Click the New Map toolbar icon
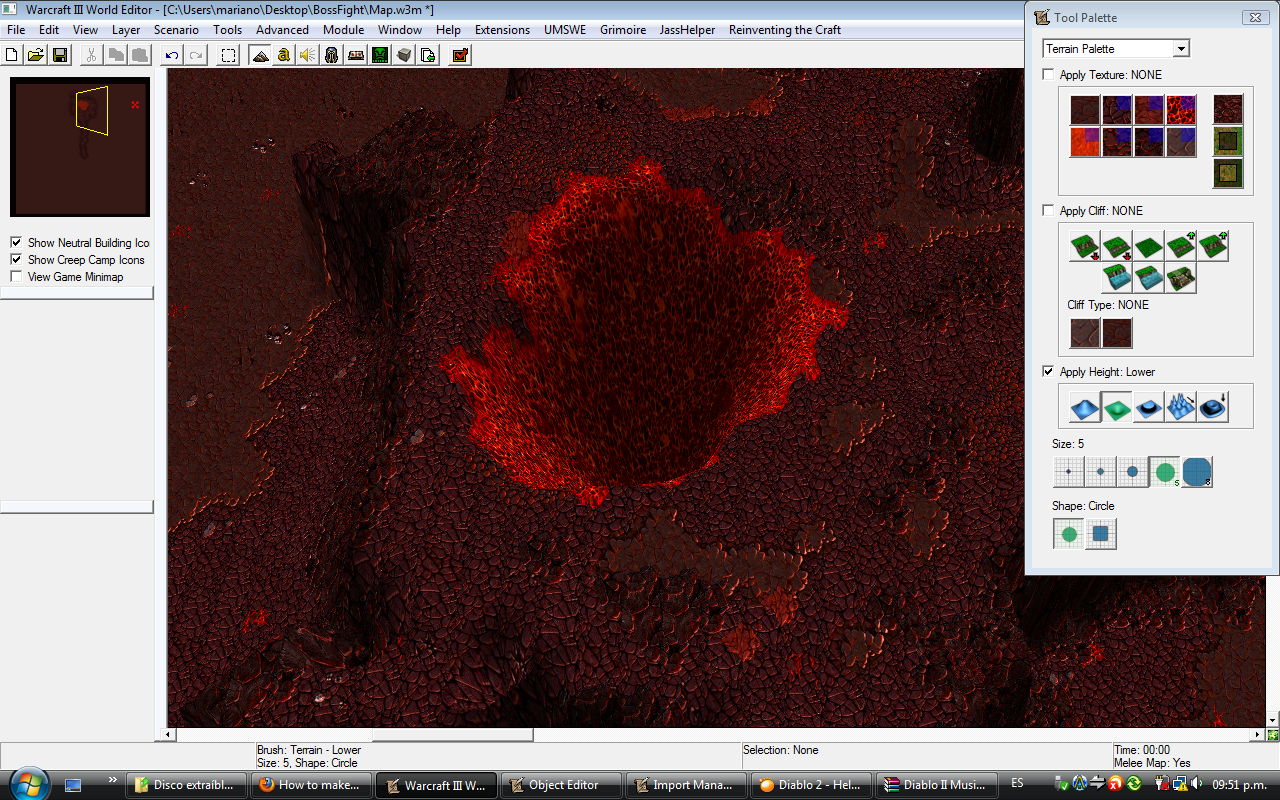 pyautogui.click(x=14, y=55)
